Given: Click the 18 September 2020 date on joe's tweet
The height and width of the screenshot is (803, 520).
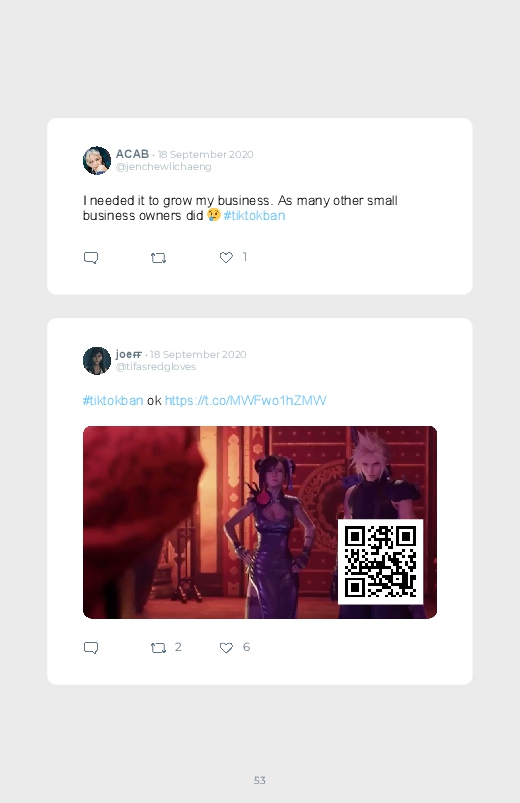Looking at the screenshot, I should 198,354.
